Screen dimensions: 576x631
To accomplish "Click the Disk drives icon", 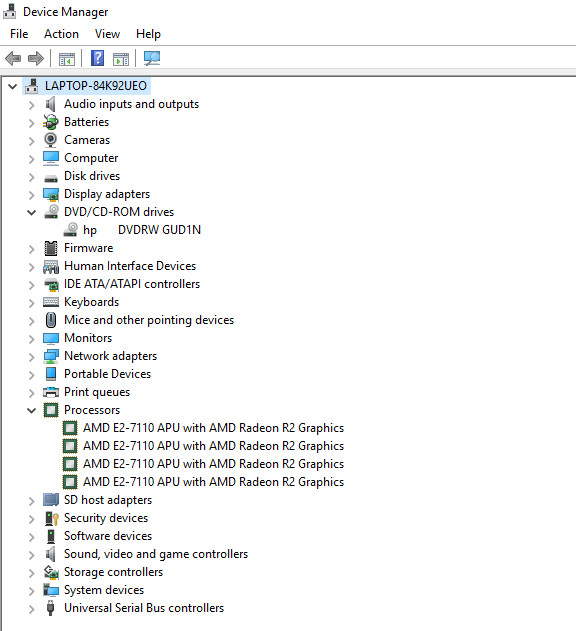I will point(51,177).
